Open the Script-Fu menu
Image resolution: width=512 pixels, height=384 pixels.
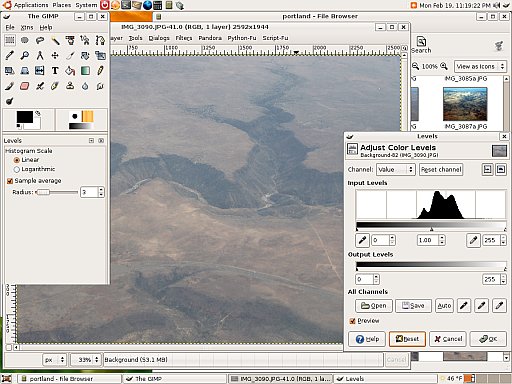[x=275, y=38]
